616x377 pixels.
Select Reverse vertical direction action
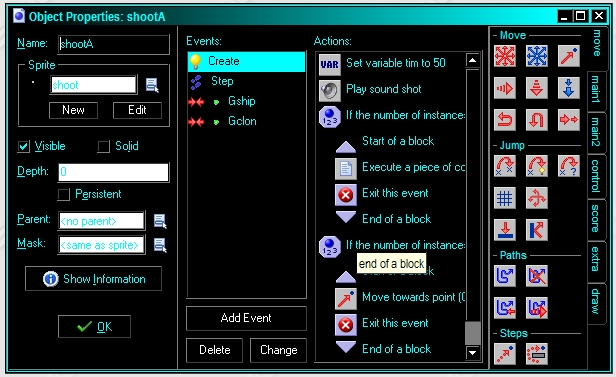pyautogui.click(x=537, y=120)
